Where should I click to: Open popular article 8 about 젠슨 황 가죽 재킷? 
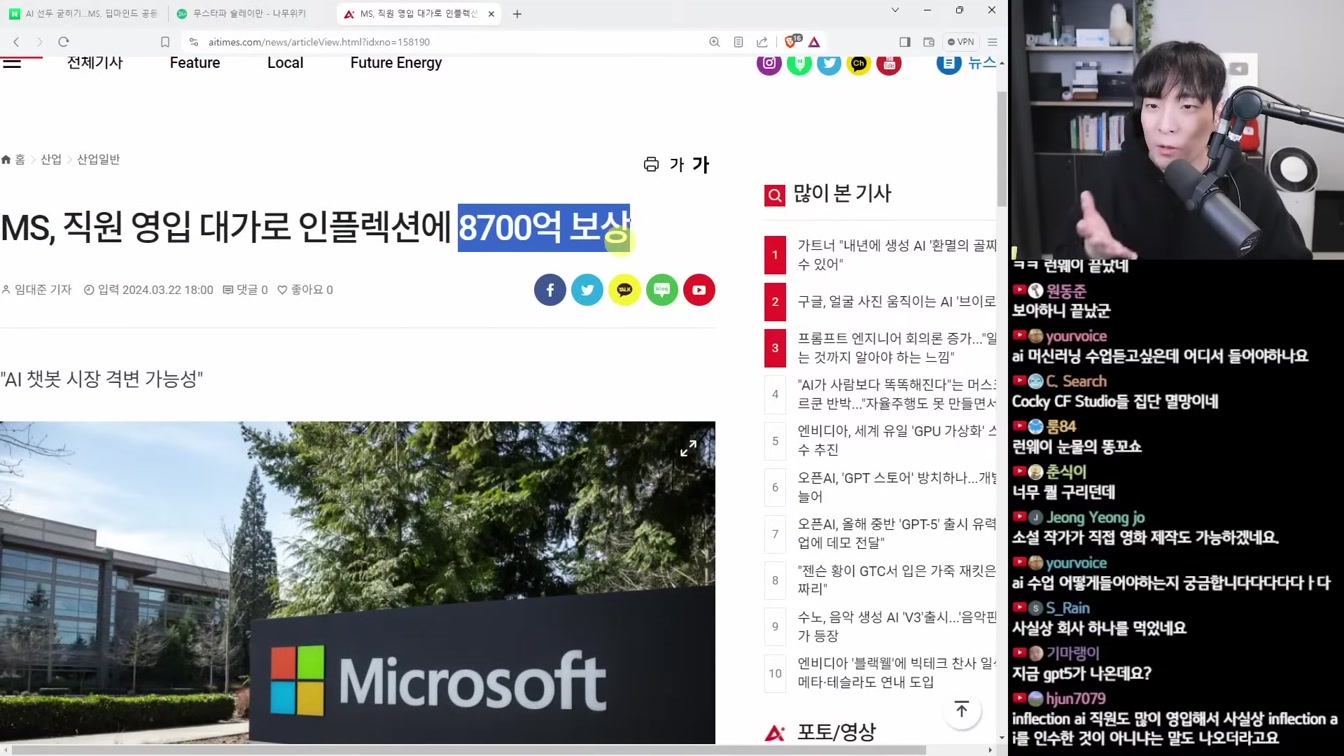coord(897,580)
